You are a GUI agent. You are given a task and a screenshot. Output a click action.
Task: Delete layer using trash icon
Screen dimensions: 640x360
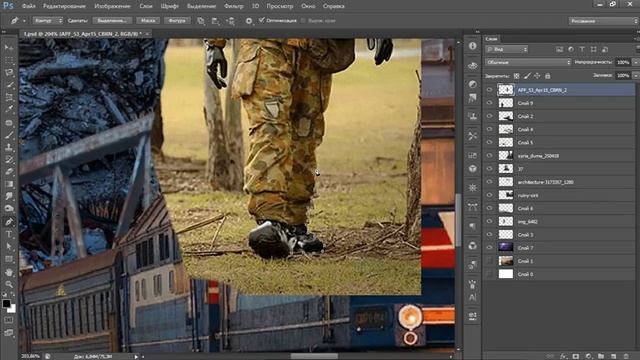(x=626, y=356)
